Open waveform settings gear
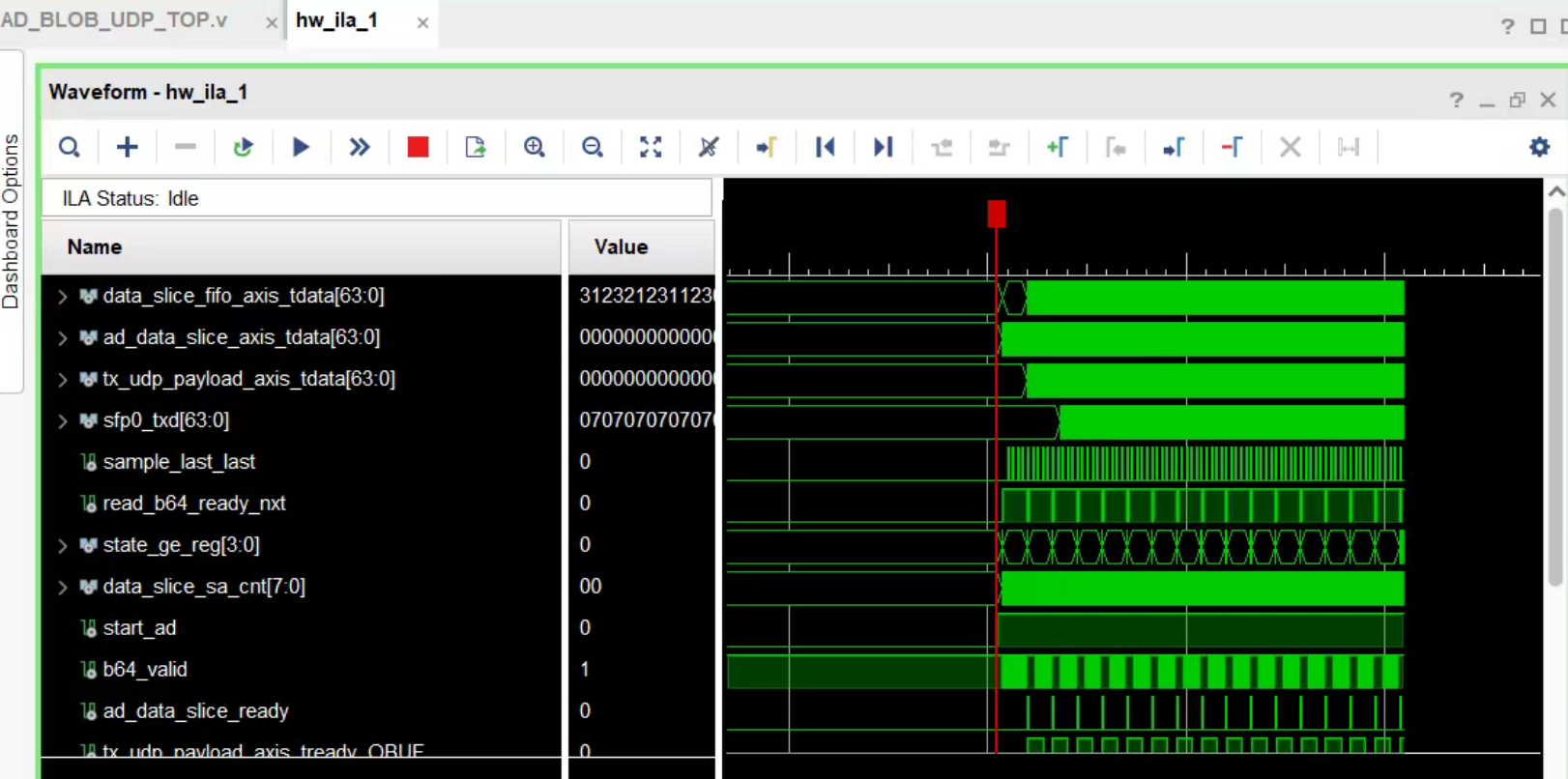Screen dimensions: 1568x779 tap(1539, 147)
